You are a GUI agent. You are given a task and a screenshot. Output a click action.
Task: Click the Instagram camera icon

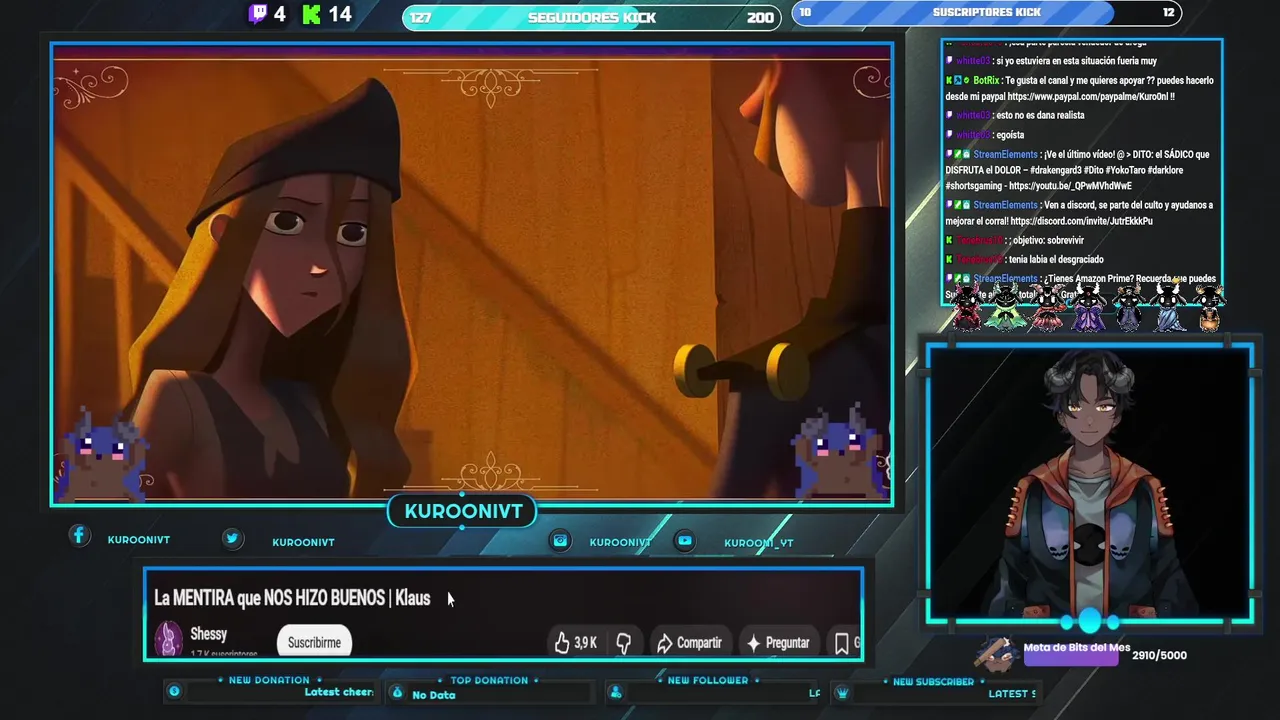[x=560, y=540]
